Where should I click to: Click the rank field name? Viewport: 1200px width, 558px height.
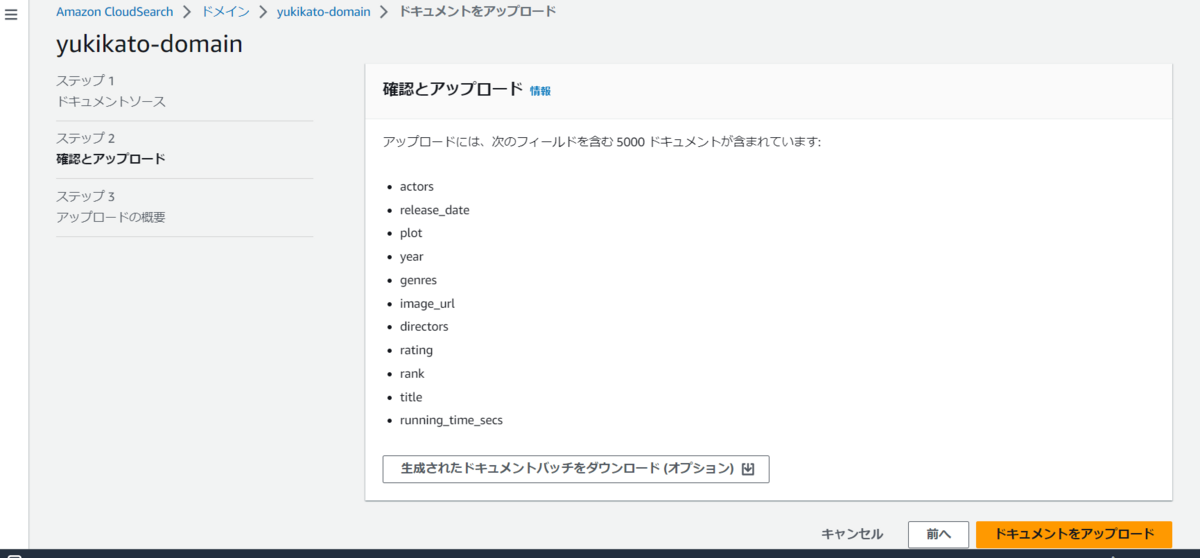click(412, 374)
